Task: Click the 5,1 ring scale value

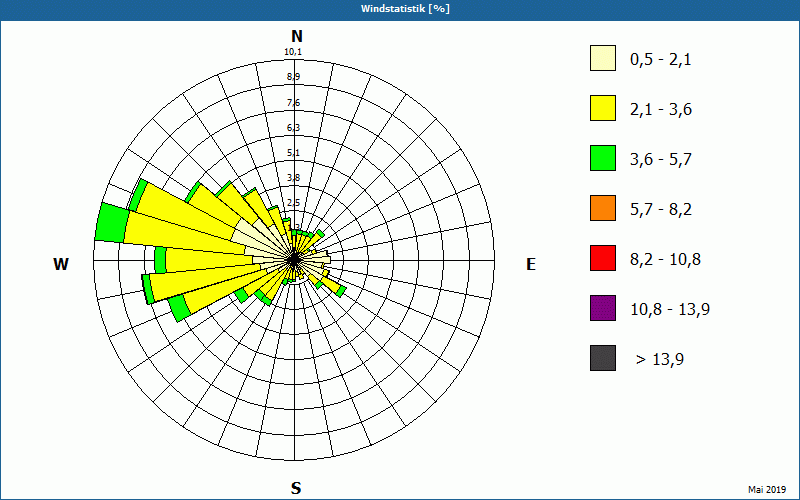Action: tap(293, 153)
